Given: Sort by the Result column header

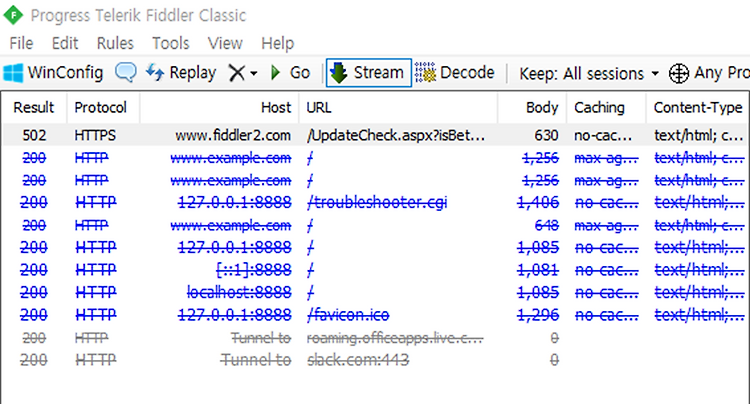Looking at the screenshot, I should (x=34, y=108).
